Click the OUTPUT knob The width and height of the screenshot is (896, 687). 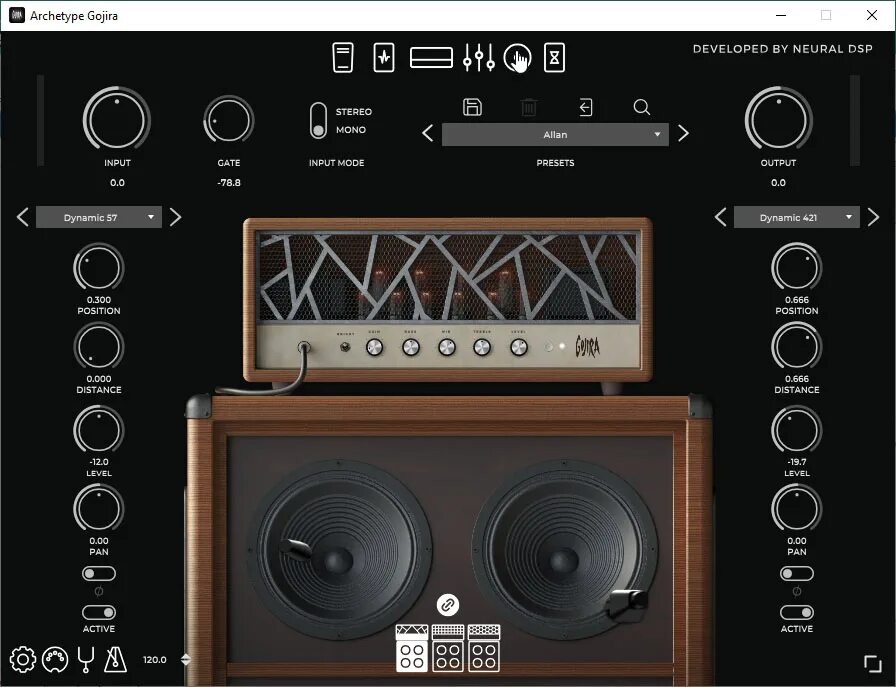tap(778, 119)
